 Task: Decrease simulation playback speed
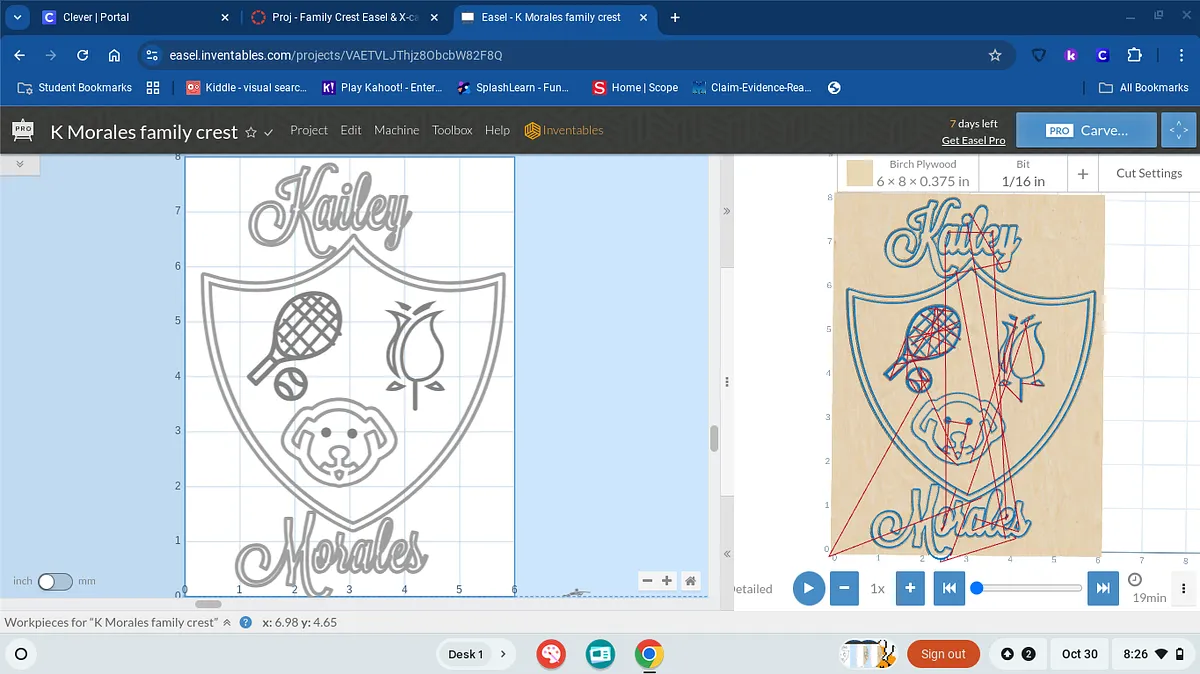pyautogui.click(x=844, y=588)
